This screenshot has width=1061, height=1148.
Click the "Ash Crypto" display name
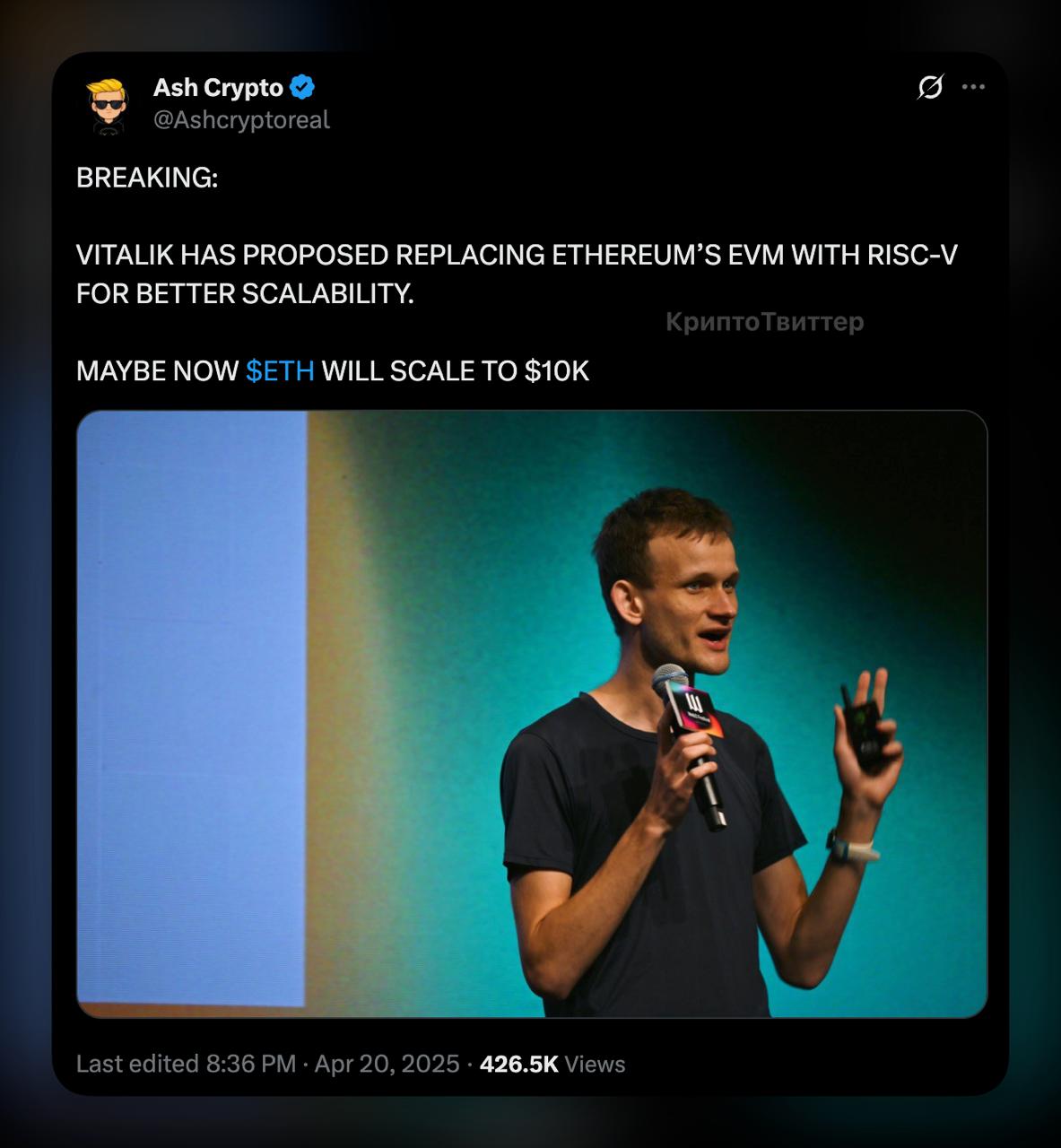click(x=218, y=88)
